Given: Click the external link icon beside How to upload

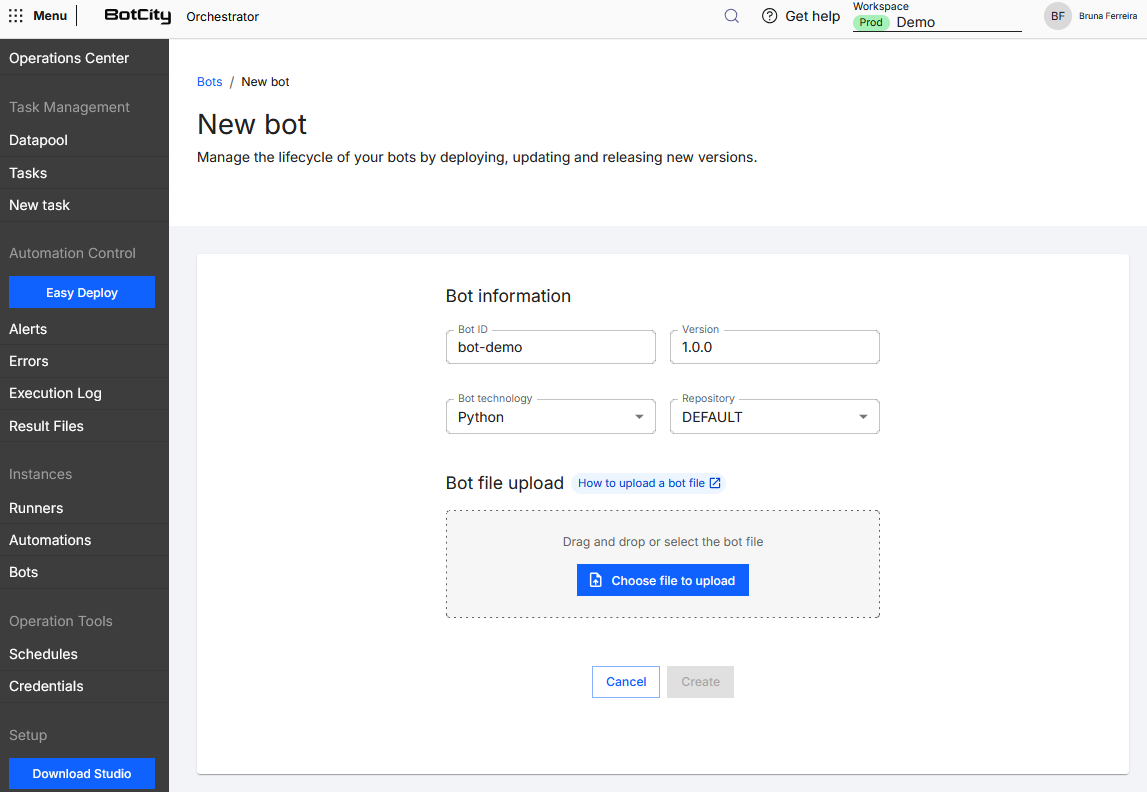Looking at the screenshot, I should point(715,483).
